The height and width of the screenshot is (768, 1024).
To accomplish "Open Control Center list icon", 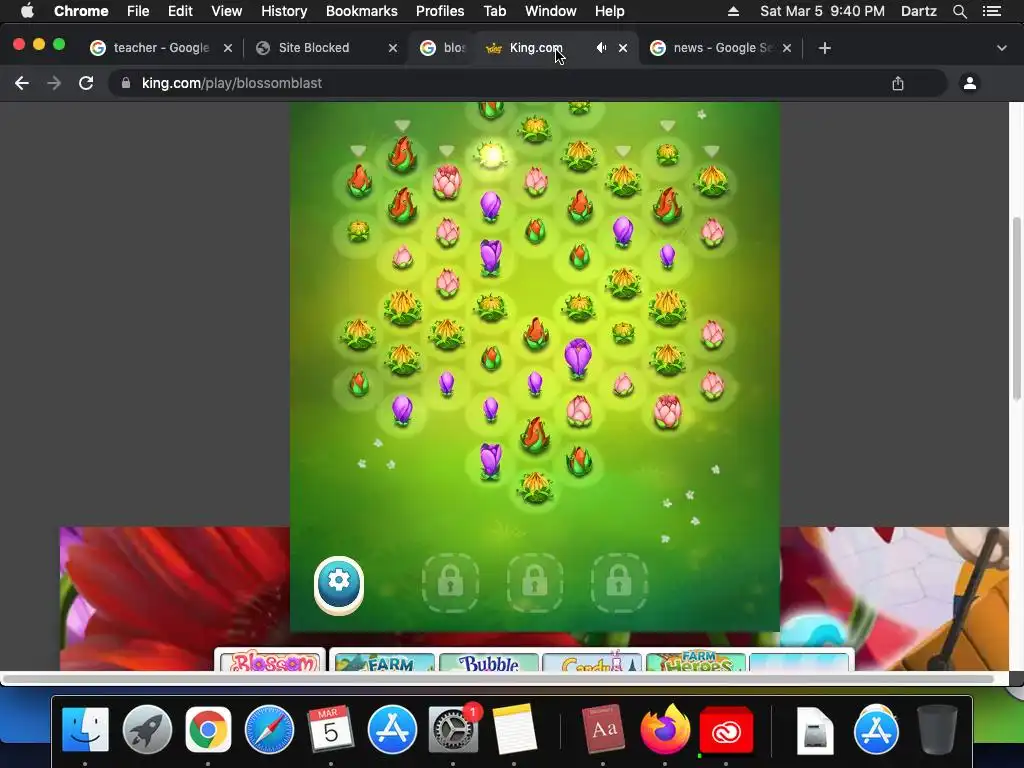I will [x=992, y=11].
